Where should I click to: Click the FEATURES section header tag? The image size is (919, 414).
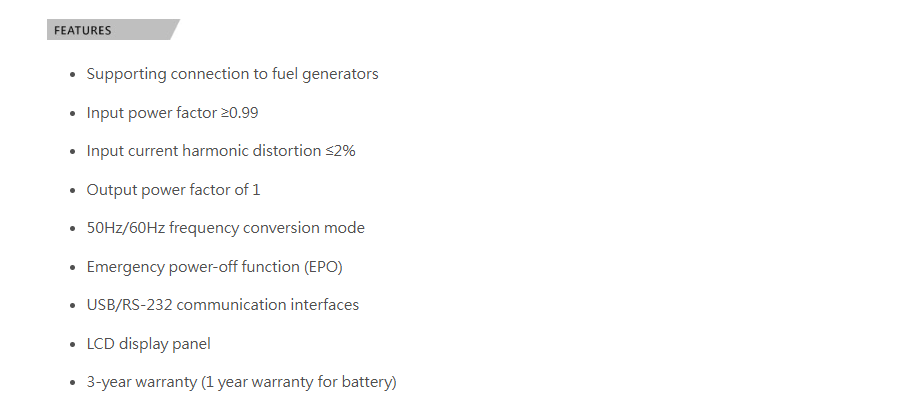click(84, 30)
